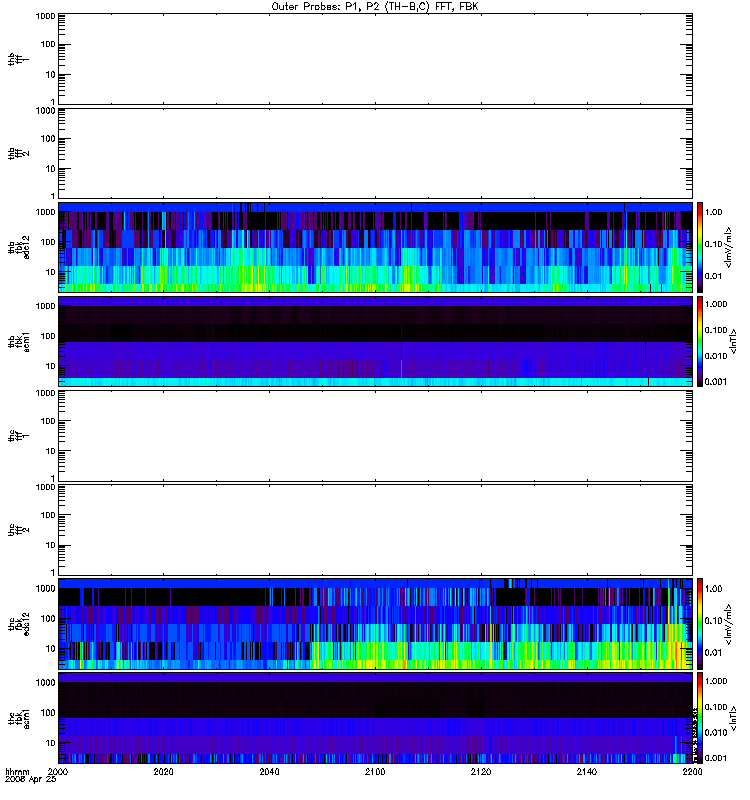Click the '1.000' value on thb scm1 color bar
Screen dimensions: 750x800
coord(715,304)
